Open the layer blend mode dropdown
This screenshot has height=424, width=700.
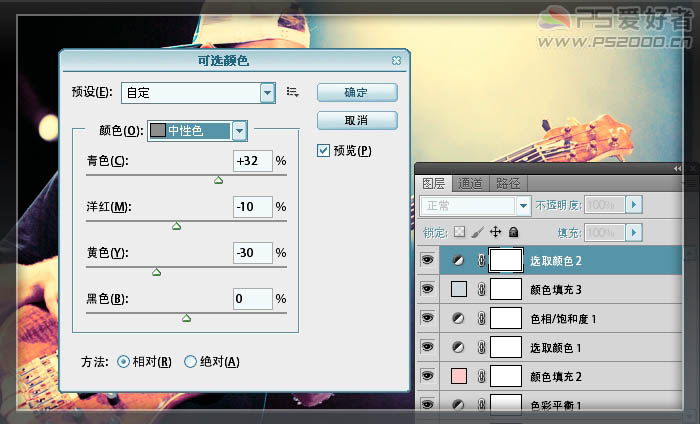tap(522, 205)
